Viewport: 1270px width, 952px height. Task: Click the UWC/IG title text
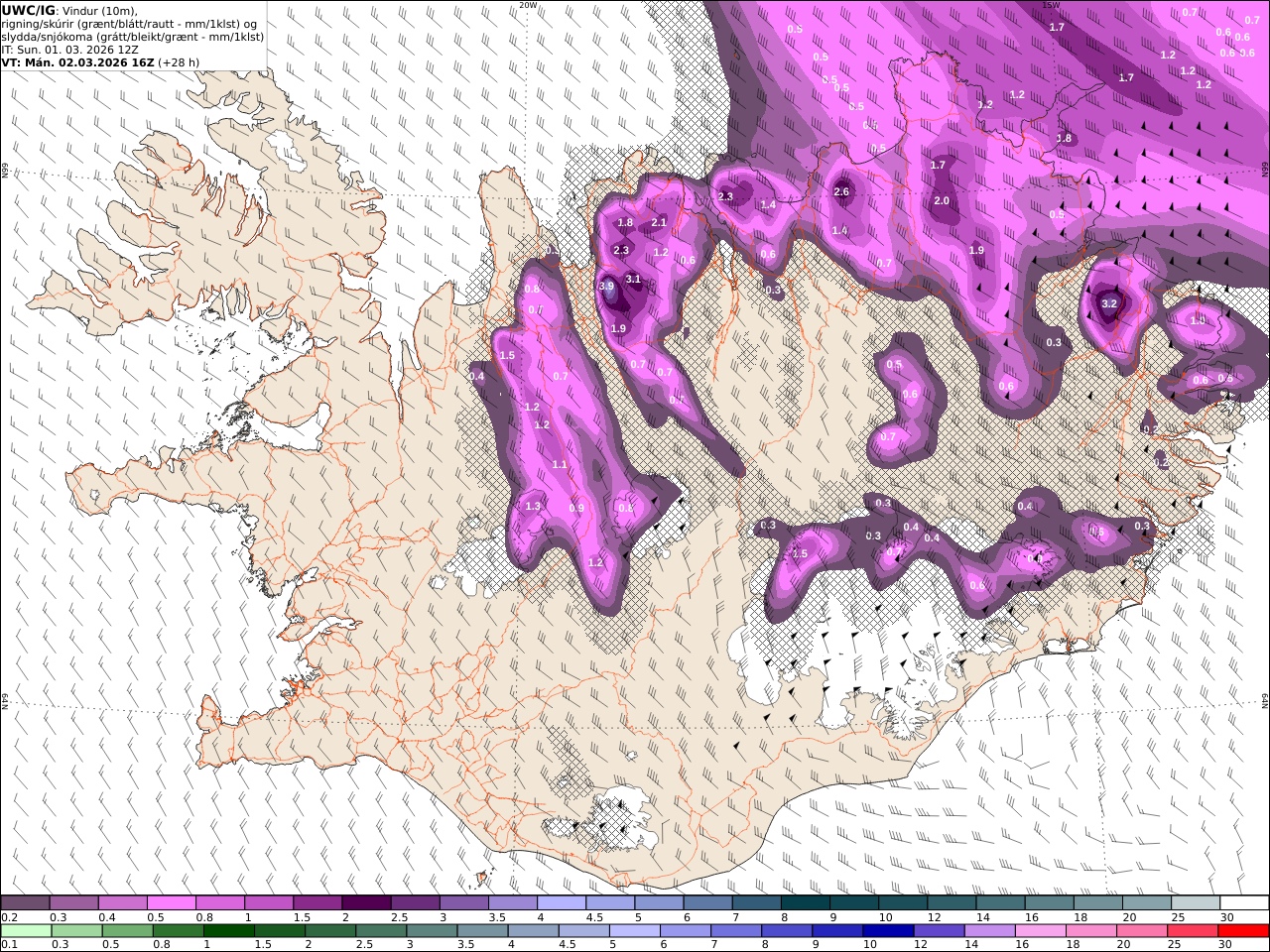point(29,10)
